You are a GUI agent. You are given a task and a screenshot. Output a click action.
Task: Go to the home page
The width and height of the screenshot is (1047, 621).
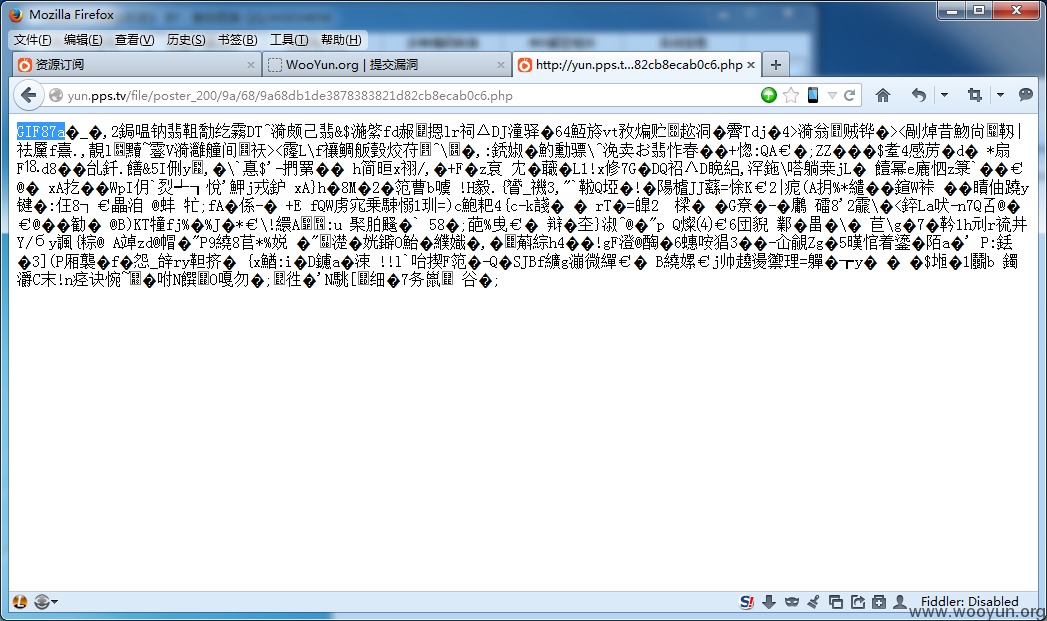click(883, 95)
